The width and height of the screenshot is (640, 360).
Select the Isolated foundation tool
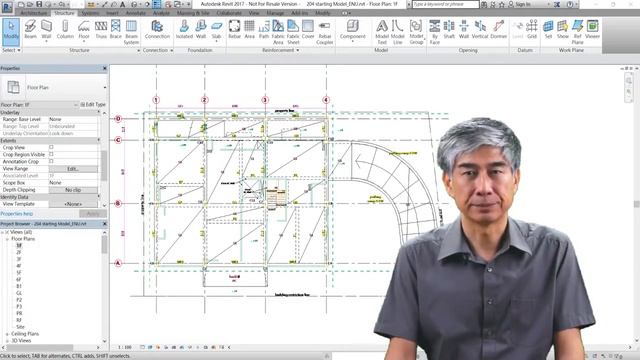click(184, 29)
